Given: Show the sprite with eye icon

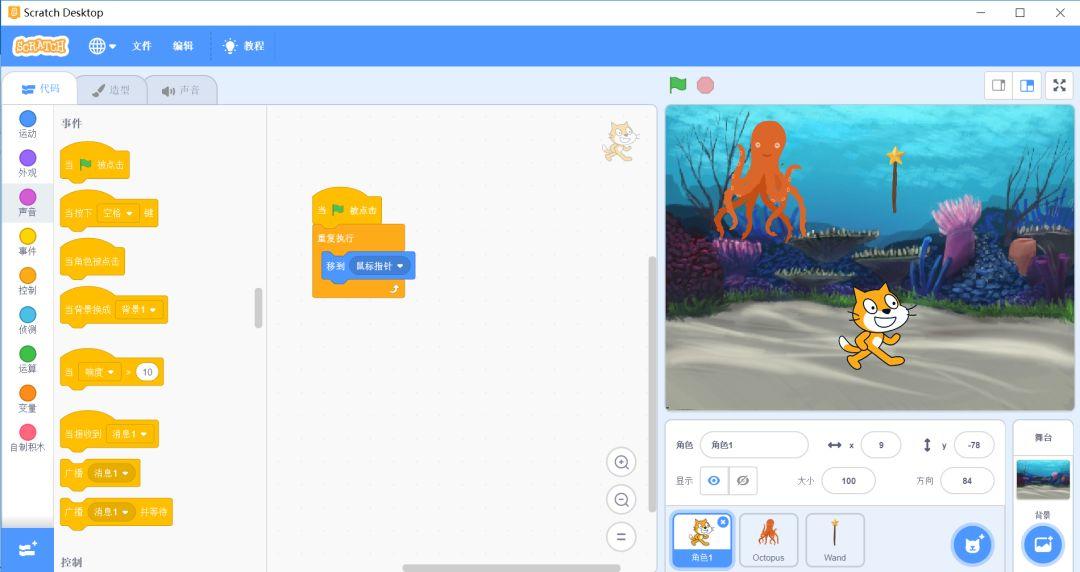Looking at the screenshot, I should tap(714, 480).
